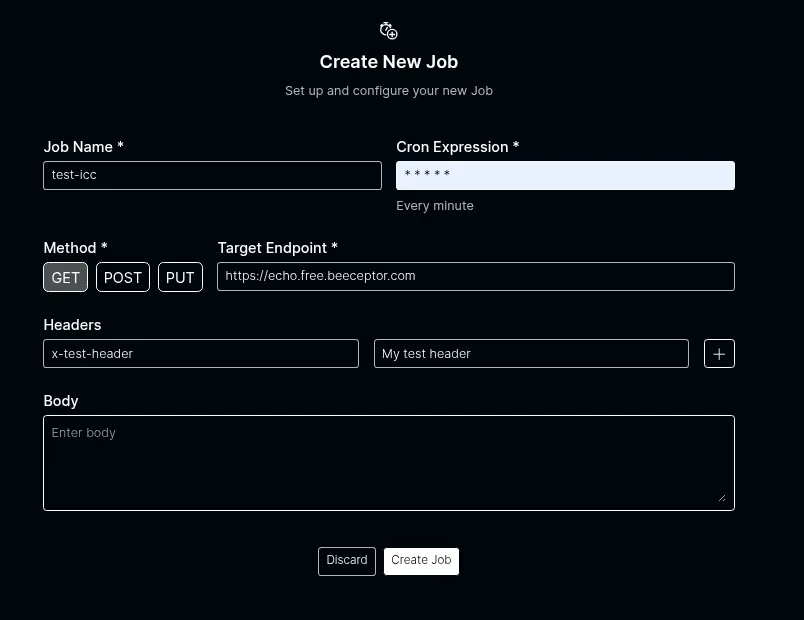Focus the Job Name field containing test-icc

pos(212,175)
